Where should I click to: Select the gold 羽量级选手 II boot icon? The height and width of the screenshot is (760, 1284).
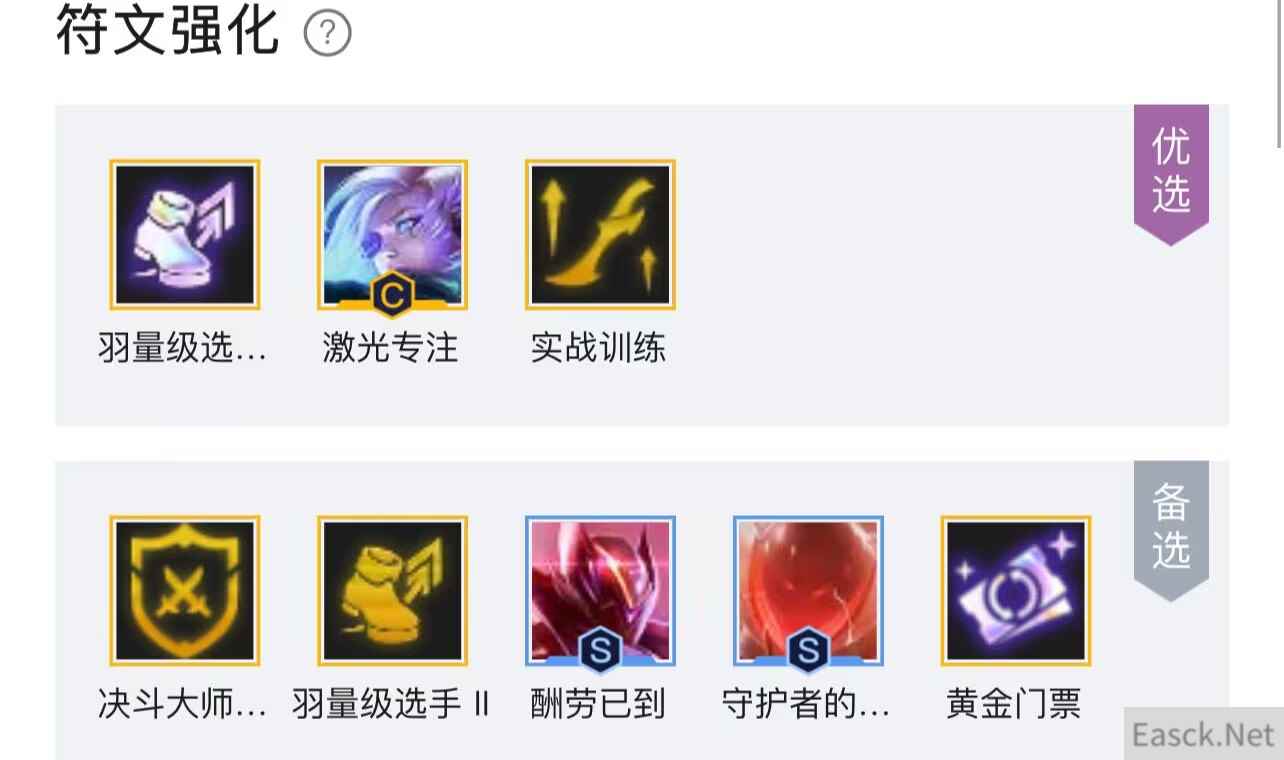tap(392, 591)
